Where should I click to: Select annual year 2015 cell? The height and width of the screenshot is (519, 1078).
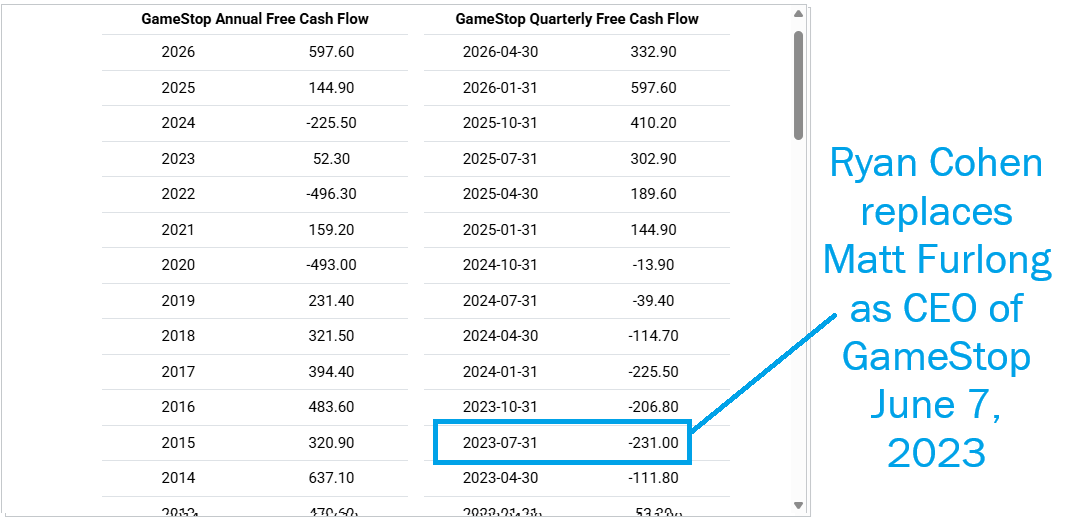click(x=178, y=443)
